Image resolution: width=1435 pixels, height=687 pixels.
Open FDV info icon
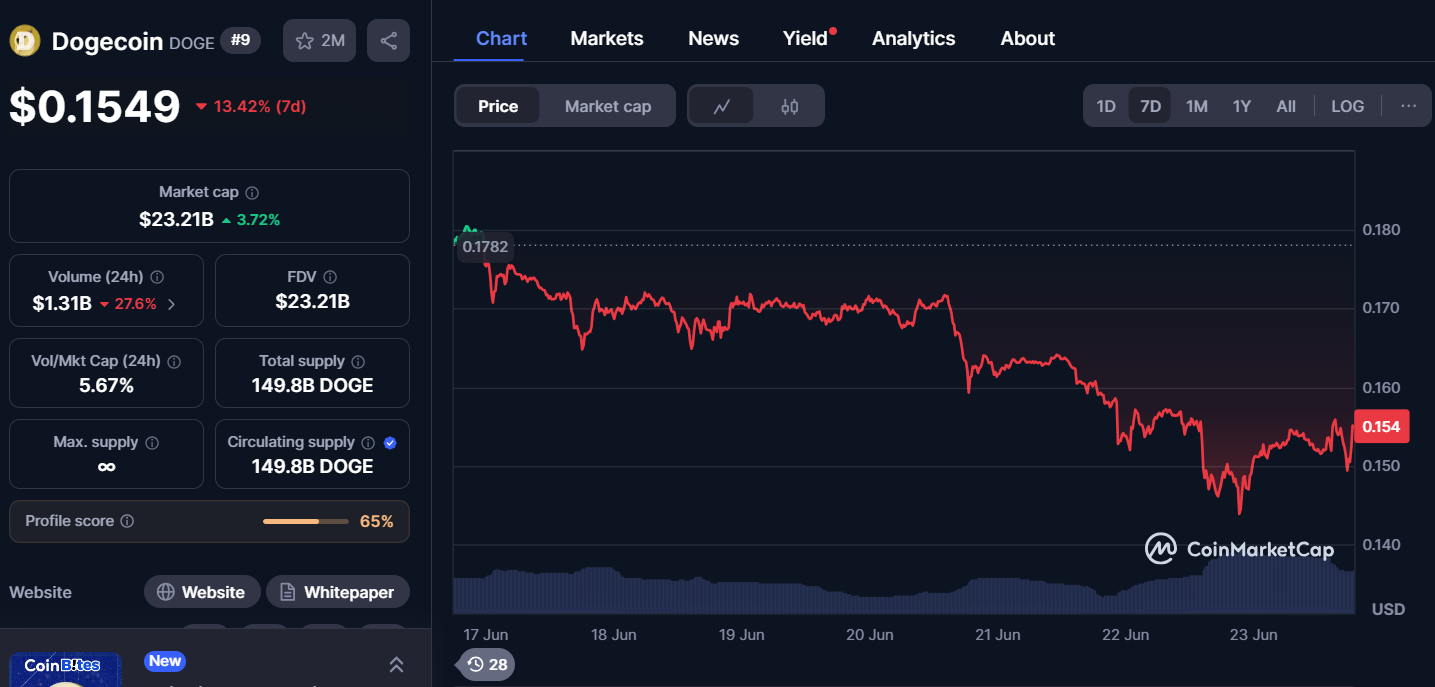point(330,277)
